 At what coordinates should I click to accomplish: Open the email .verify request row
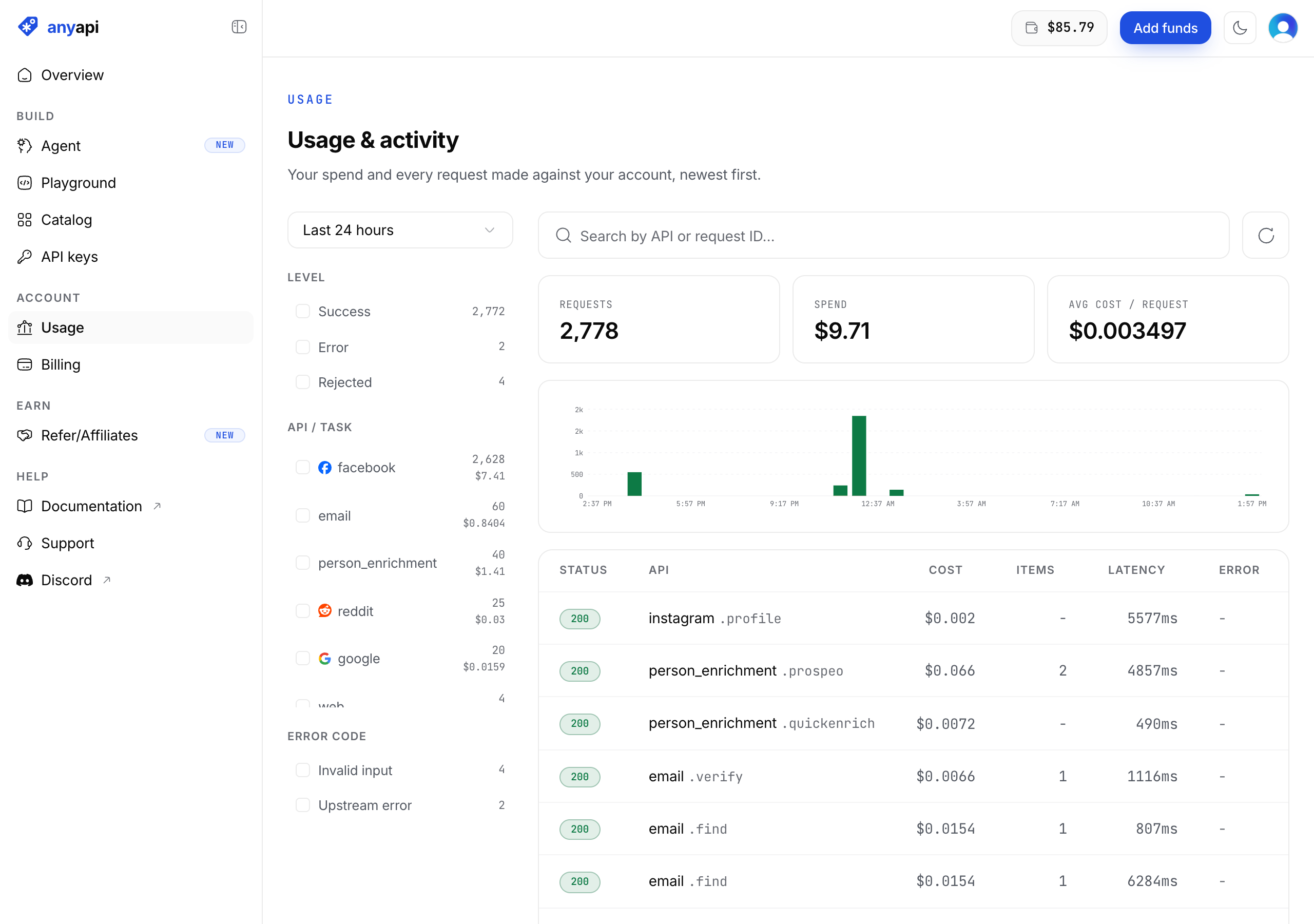coord(914,776)
